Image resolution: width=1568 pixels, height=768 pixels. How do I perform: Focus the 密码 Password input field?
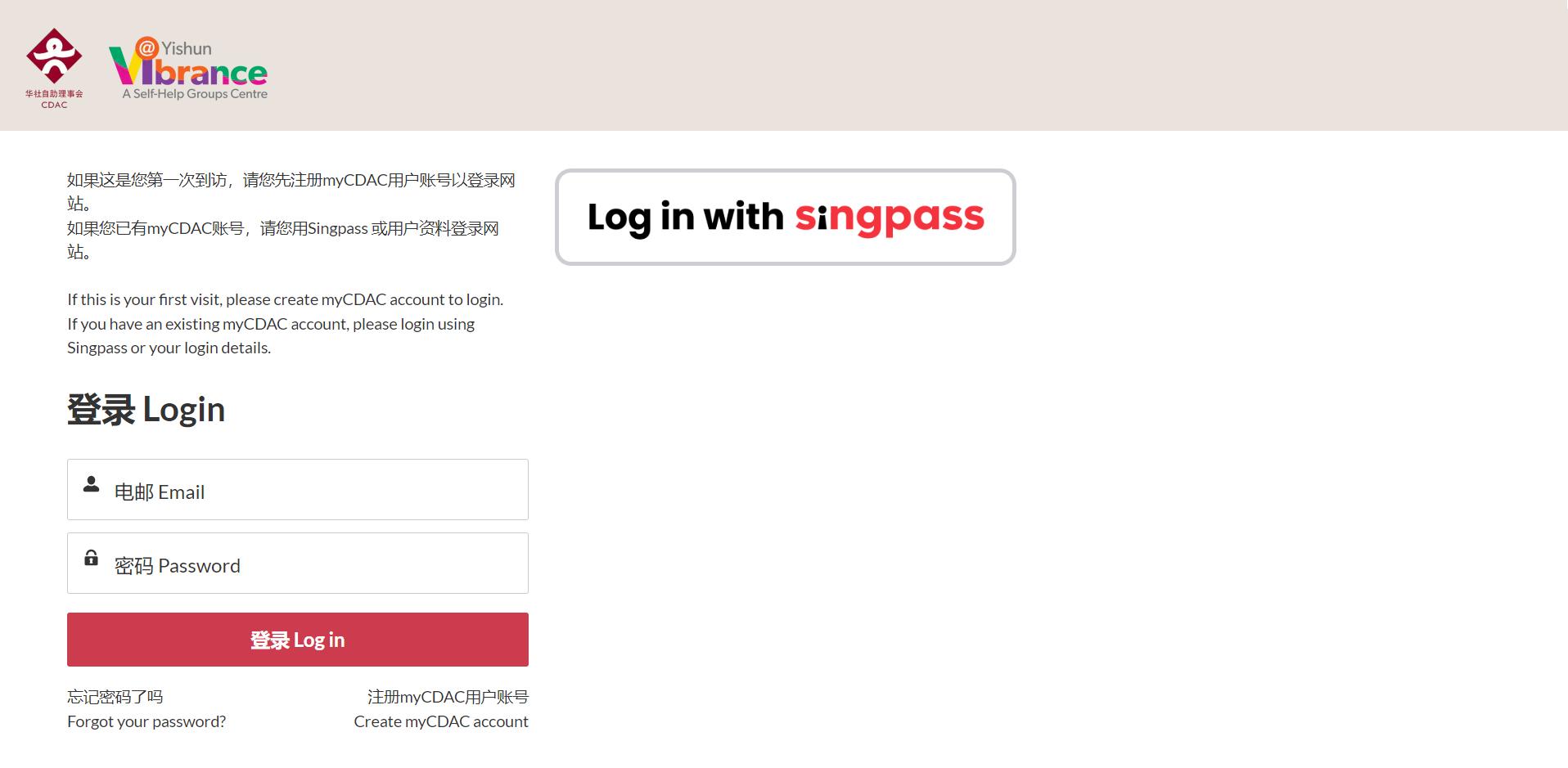coord(298,564)
